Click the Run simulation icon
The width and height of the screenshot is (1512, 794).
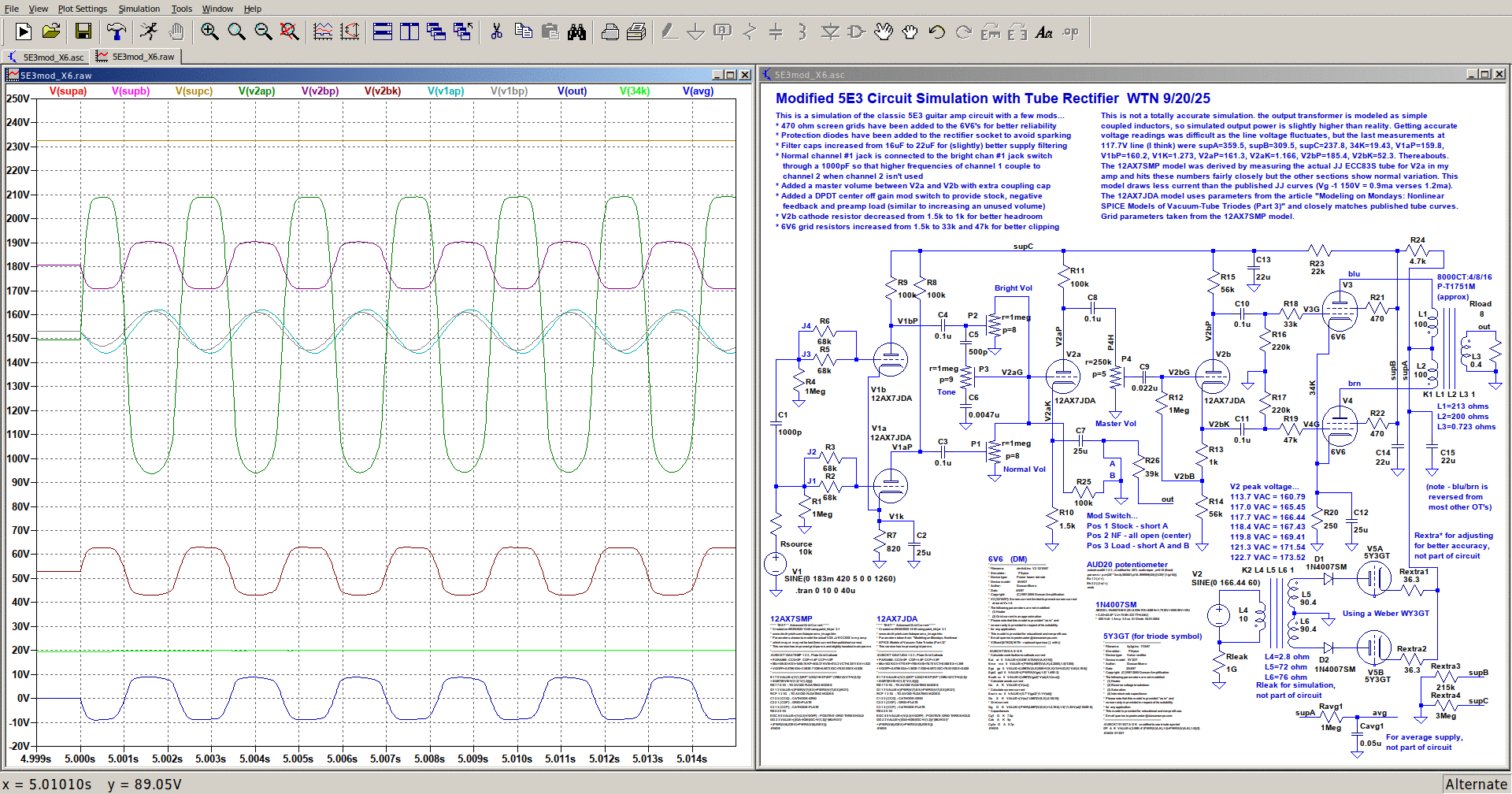coord(24,32)
